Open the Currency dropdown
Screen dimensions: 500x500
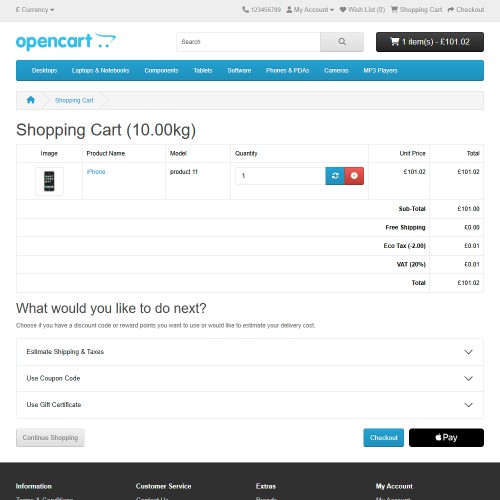click(x=35, y=10)
